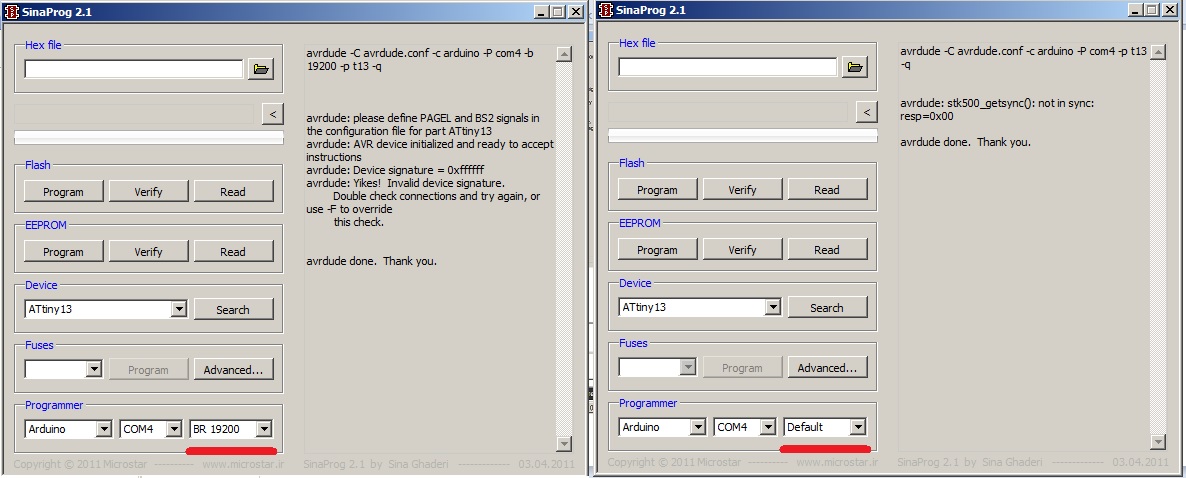Click the browse folder icon in right window
This screenshot has width=1186, height=478.
(854, 67)
